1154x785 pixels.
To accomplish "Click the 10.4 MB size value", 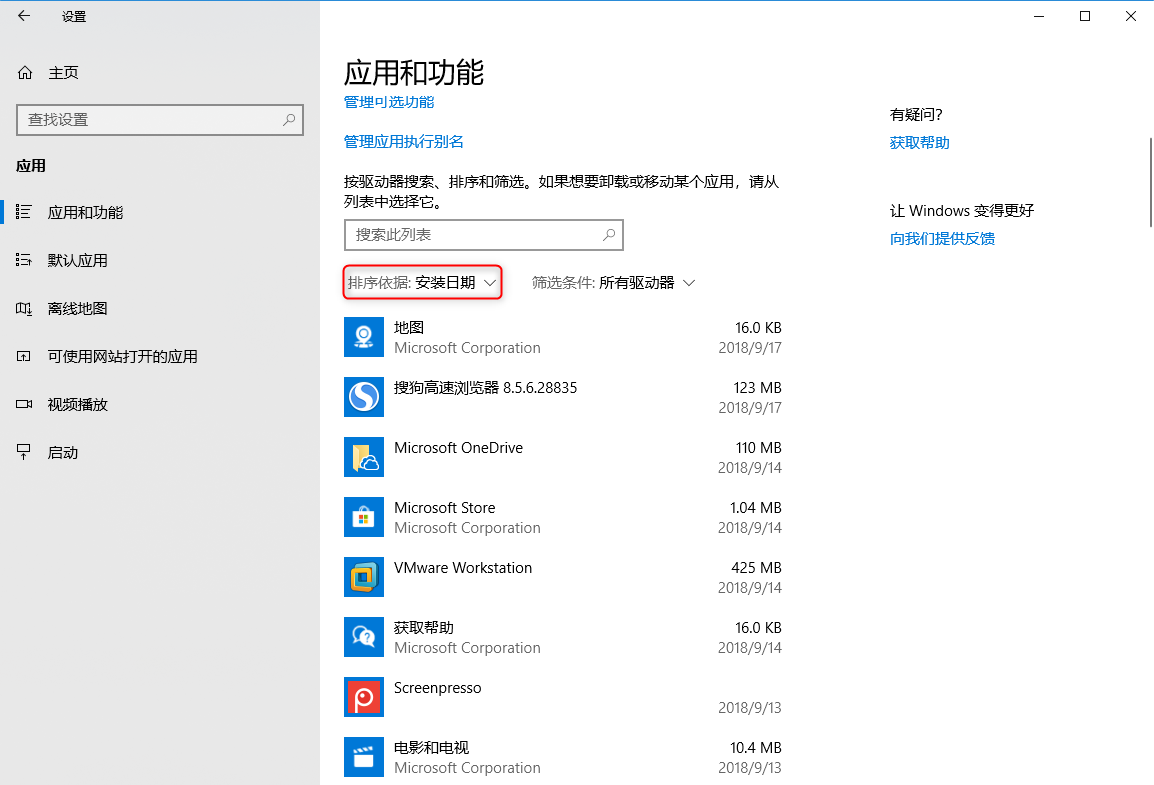I will tap(755, 747).
